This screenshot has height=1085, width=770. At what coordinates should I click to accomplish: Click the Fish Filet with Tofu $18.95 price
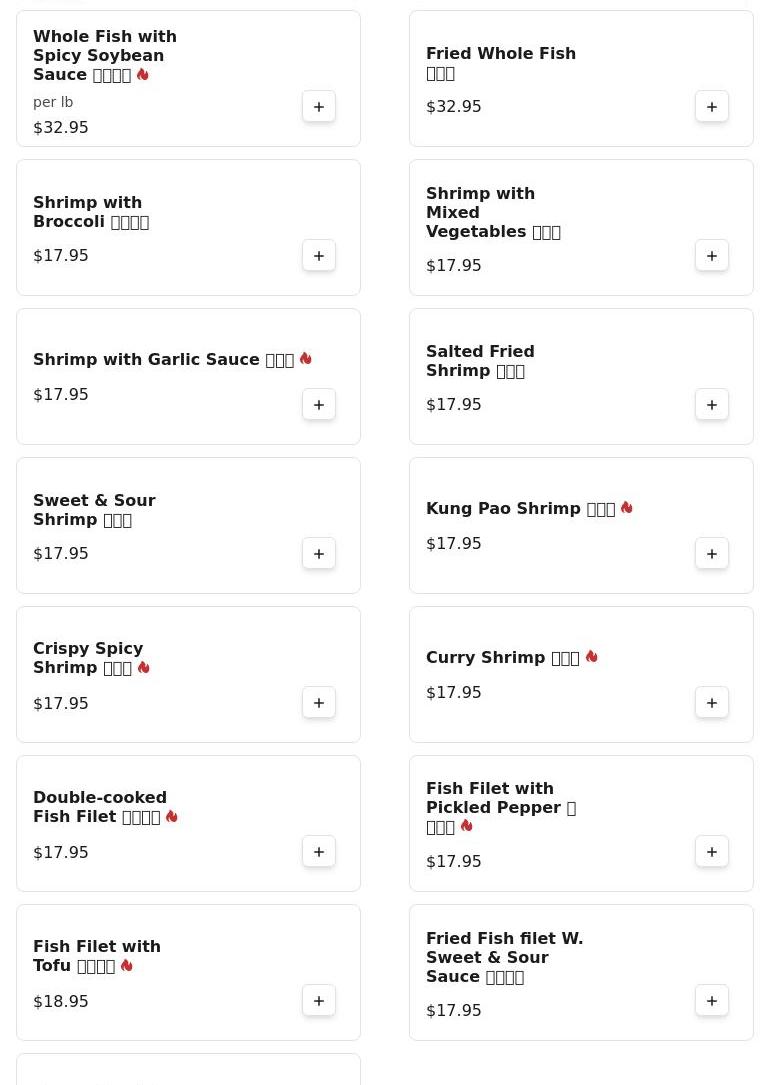pos(61,1002)
